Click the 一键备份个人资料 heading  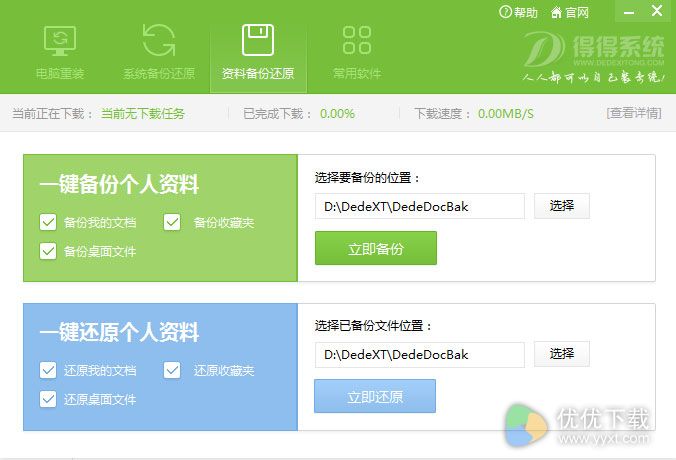(119, 185)
